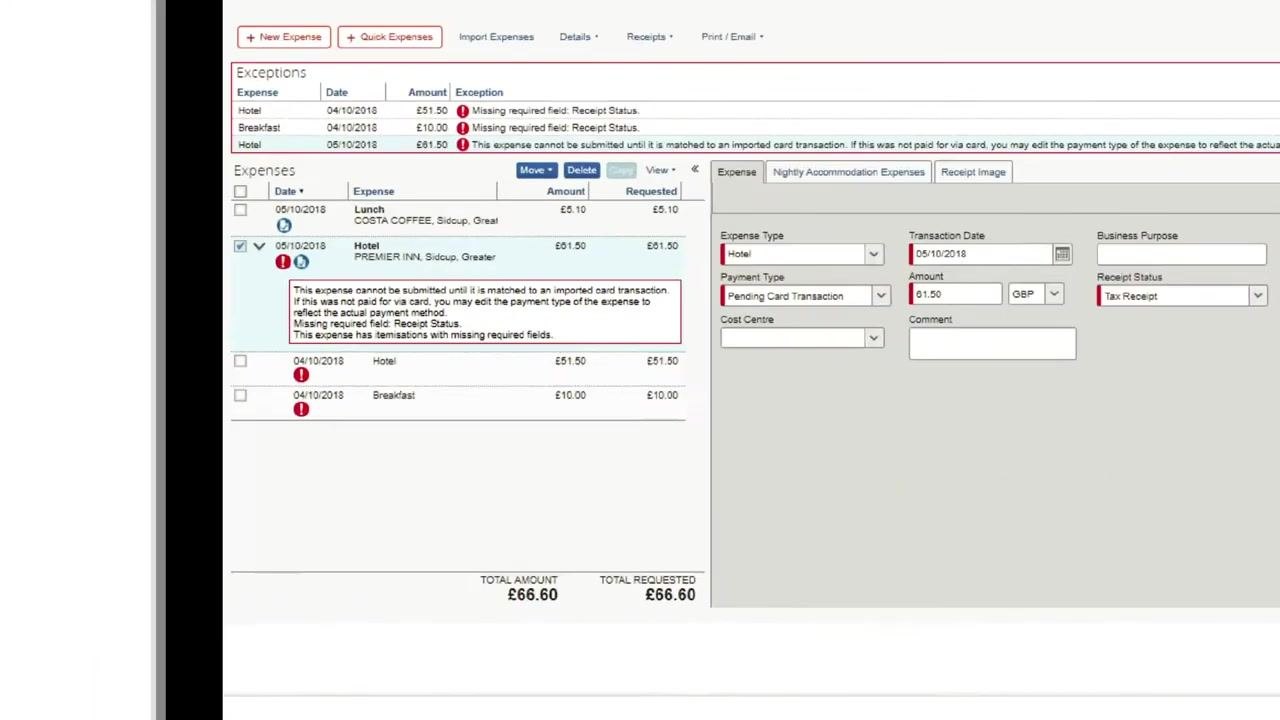Image resolution: width=1280 pixels, height=720 pixels.
Task: Sort expenses by the Amount column header
Action: point(565,191)
